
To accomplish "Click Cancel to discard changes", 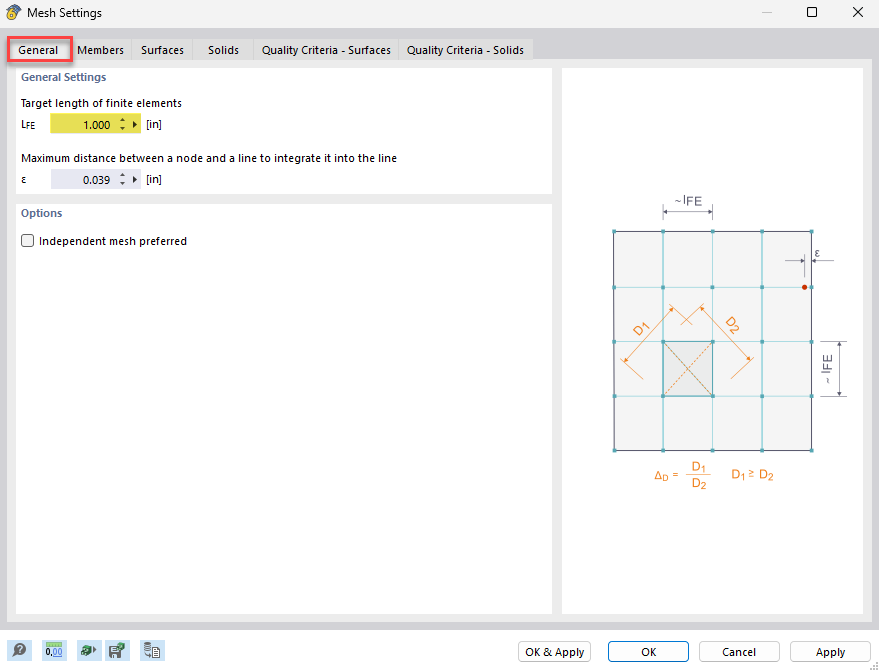I will (738, 651).
